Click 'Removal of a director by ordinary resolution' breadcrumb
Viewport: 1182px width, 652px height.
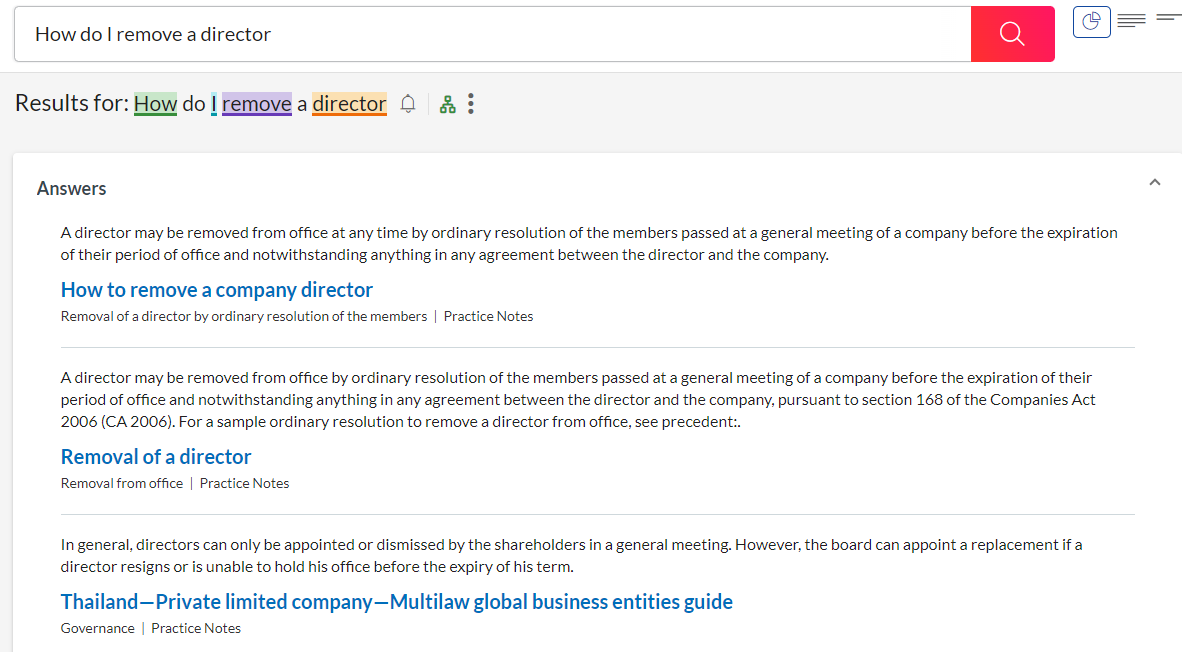pyautogui.click(x=244, y=316)
